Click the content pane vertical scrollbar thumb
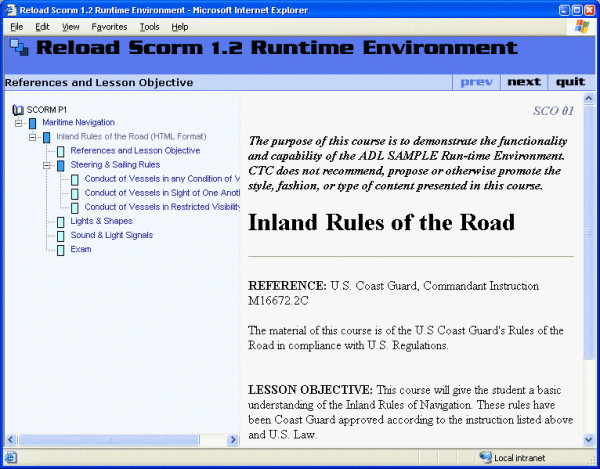 tap(589, 232)
